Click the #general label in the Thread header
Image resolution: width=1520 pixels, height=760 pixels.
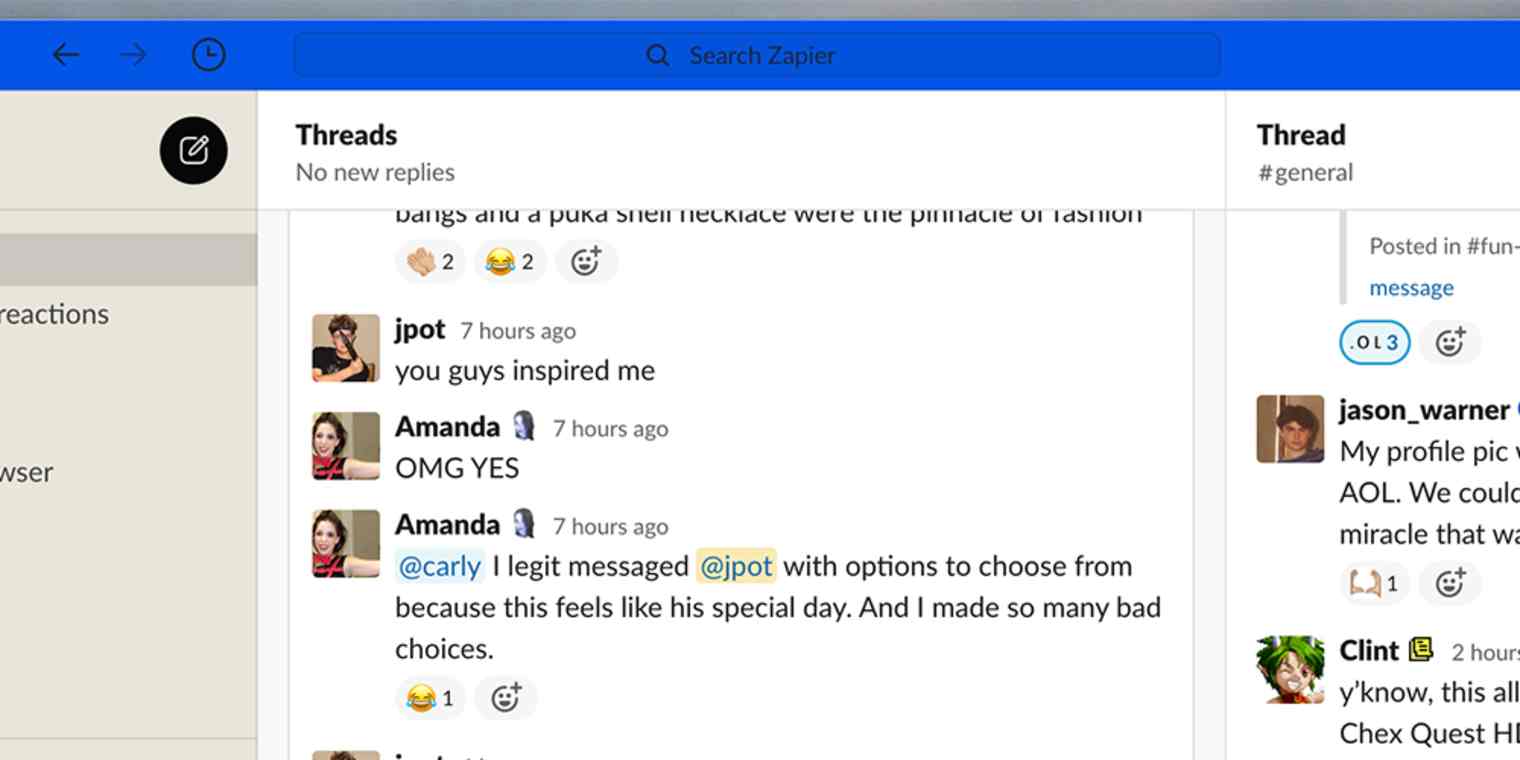[x=1305, y=172]
